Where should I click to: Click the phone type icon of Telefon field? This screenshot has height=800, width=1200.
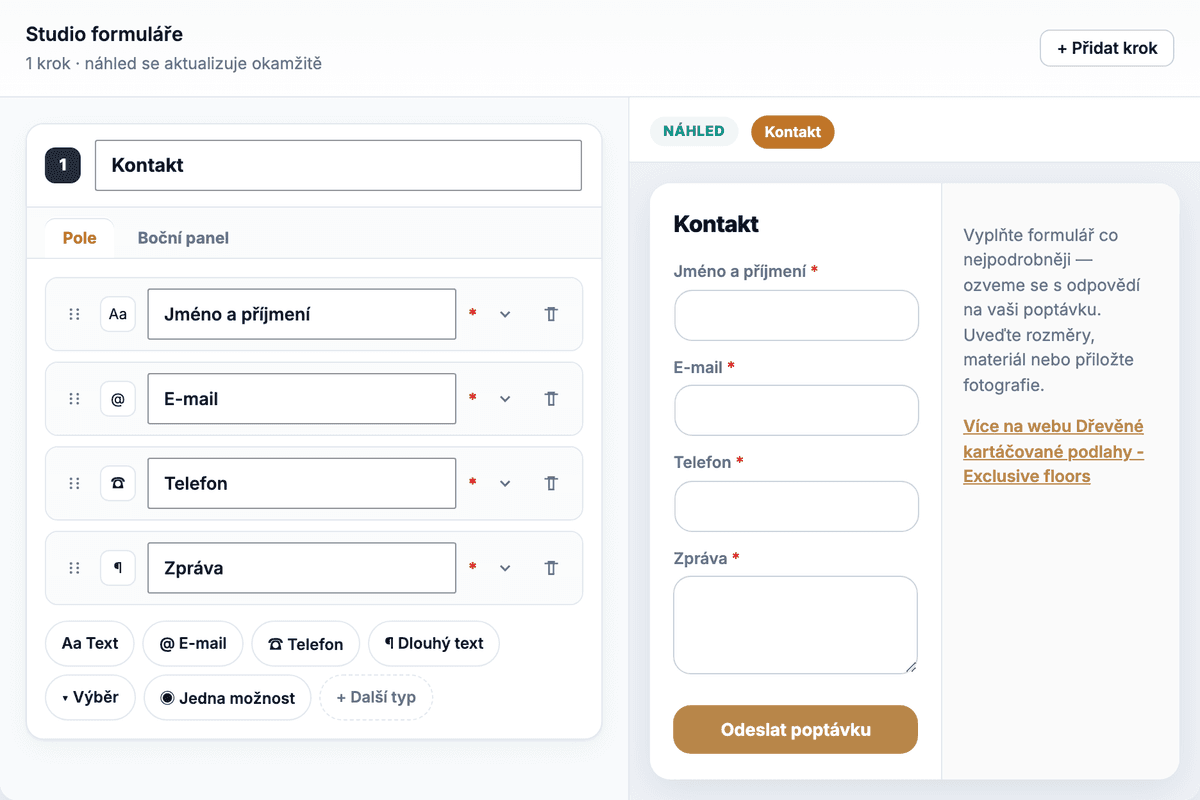pyautogui.click(x=118, y=483)
